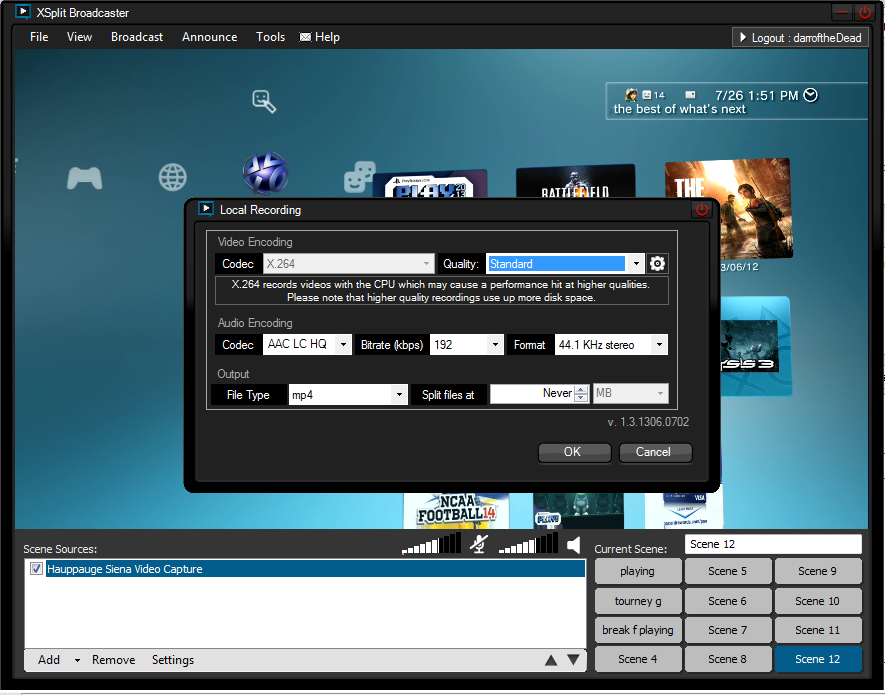
Task: Mute the speaker icon
Action: click(x=573, y=545)
